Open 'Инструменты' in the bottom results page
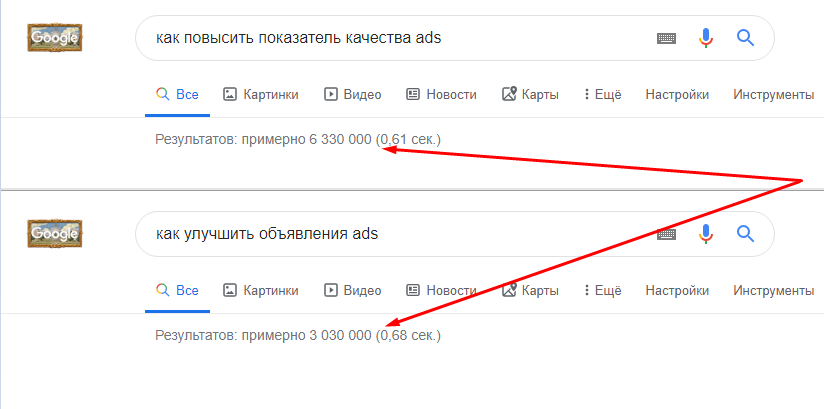This screenshot has width=824, height=409. click(x=774, y=291)
